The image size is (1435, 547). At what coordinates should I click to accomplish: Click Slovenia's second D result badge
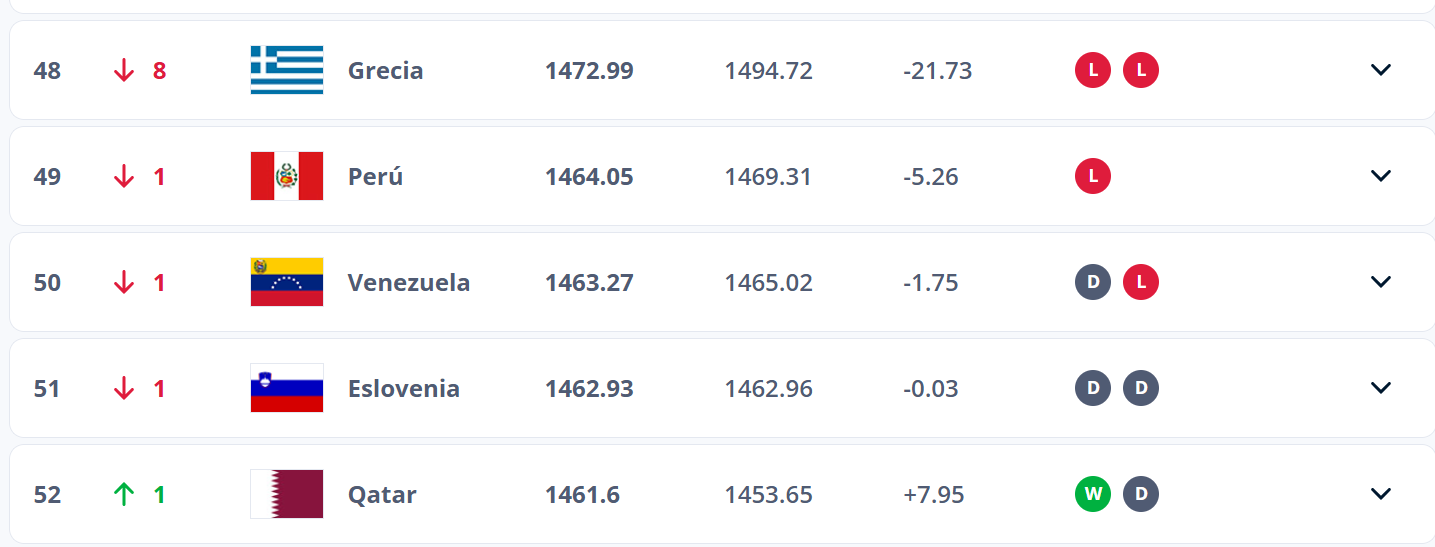pos(1141,388)
